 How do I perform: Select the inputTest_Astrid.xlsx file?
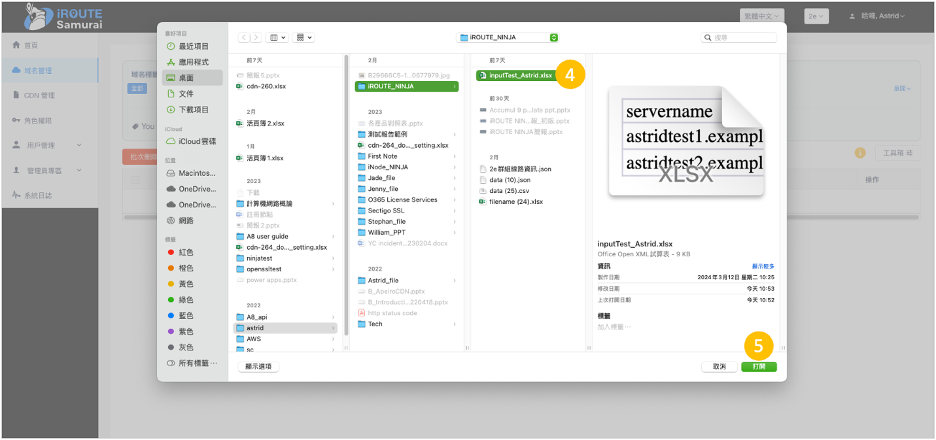[x=519, y=75]
